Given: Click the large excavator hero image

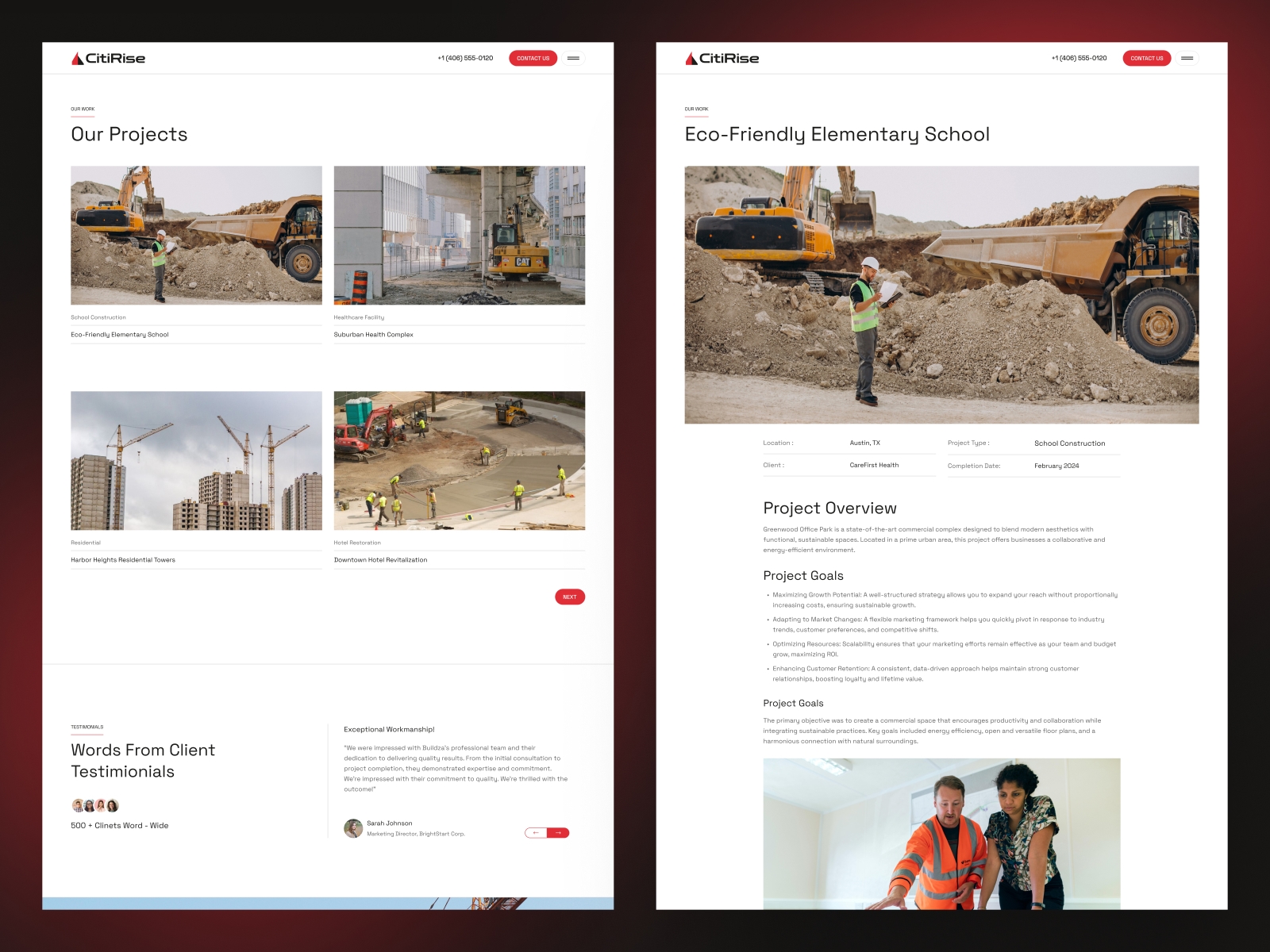Looking at the screenshot, I should [941, 294].
